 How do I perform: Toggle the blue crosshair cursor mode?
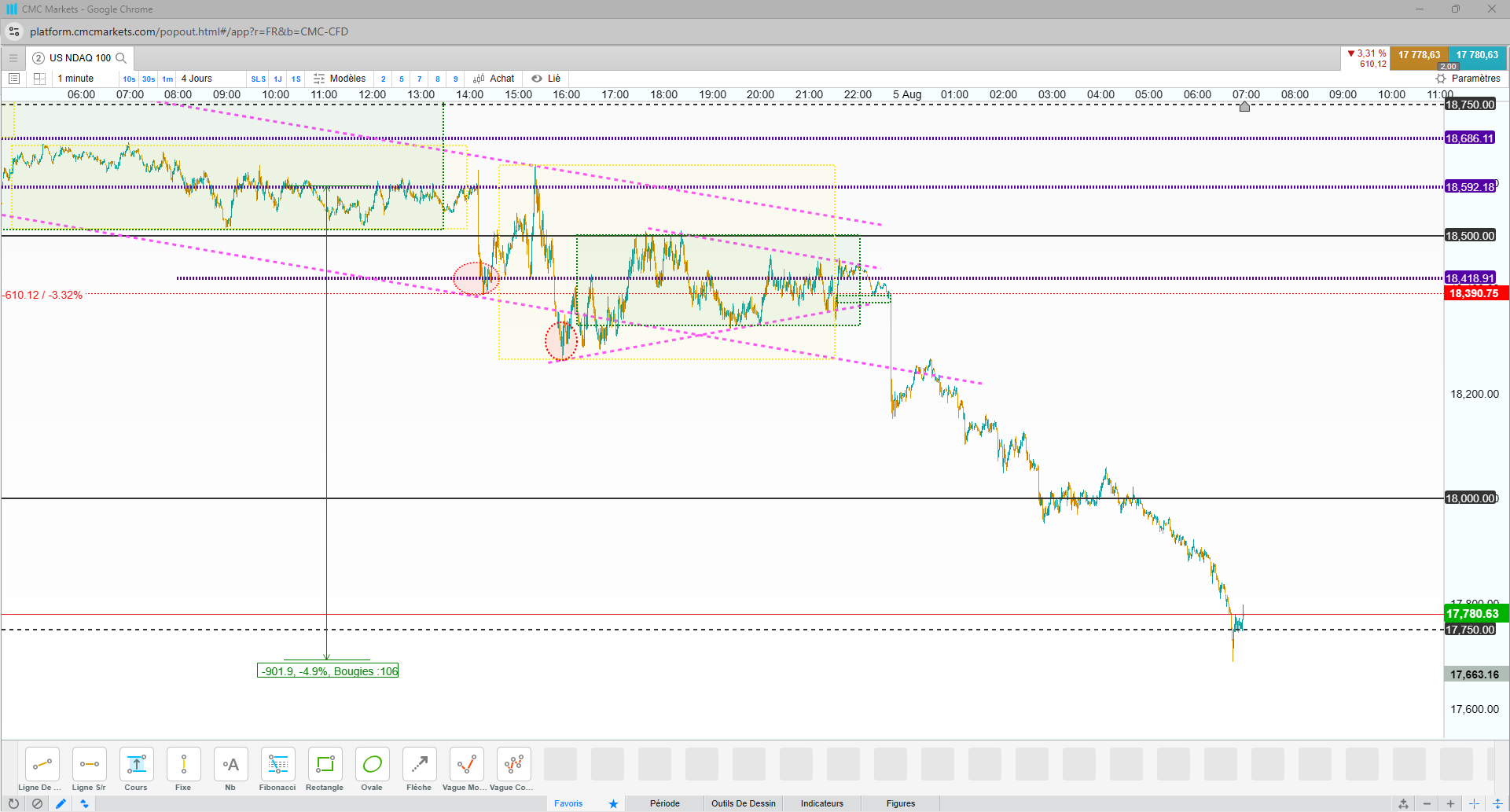coord(1474,803)
